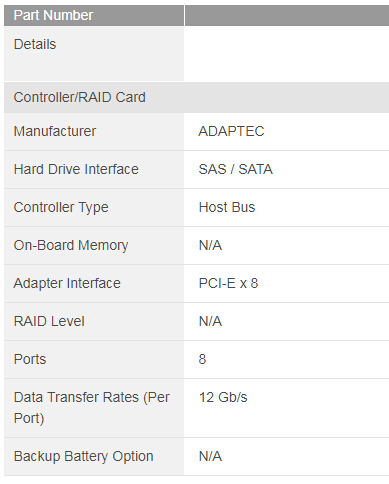Click the N/A value for RAID Level
Image resolution: width=389 pixels, height=484 pixels.
click(210, 321)
